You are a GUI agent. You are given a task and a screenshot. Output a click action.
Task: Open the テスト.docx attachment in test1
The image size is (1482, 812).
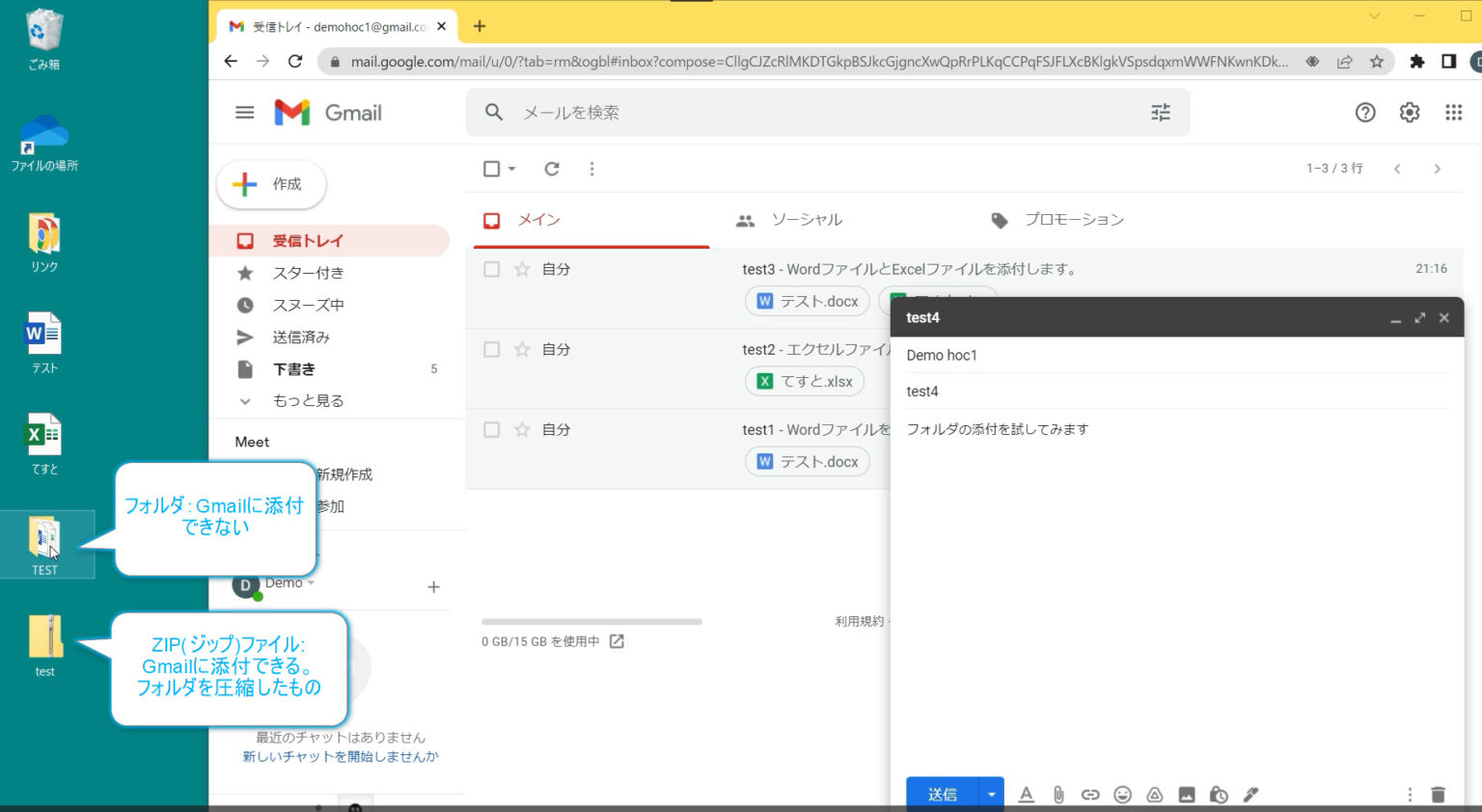[808, 461]
